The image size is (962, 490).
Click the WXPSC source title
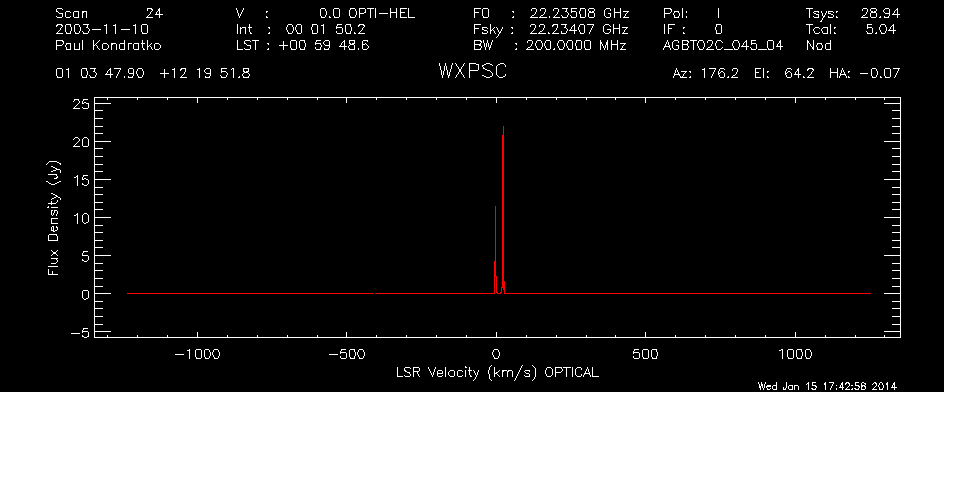point(473,72)
